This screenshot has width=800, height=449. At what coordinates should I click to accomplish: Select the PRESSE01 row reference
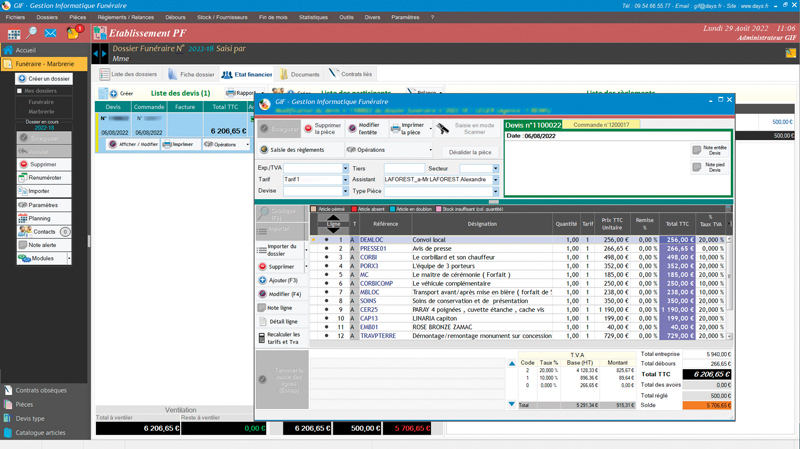pyautogui.click(x=373, y=248)
